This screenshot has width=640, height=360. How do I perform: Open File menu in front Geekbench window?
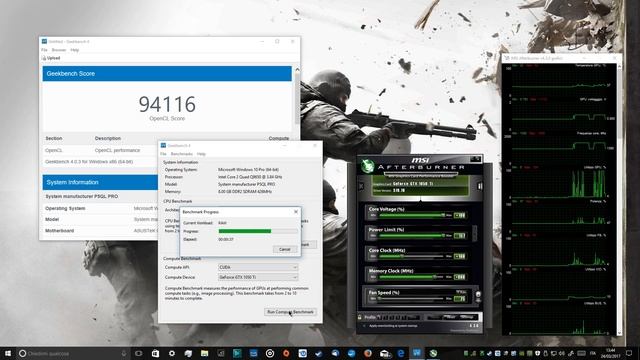coord(163,154)
